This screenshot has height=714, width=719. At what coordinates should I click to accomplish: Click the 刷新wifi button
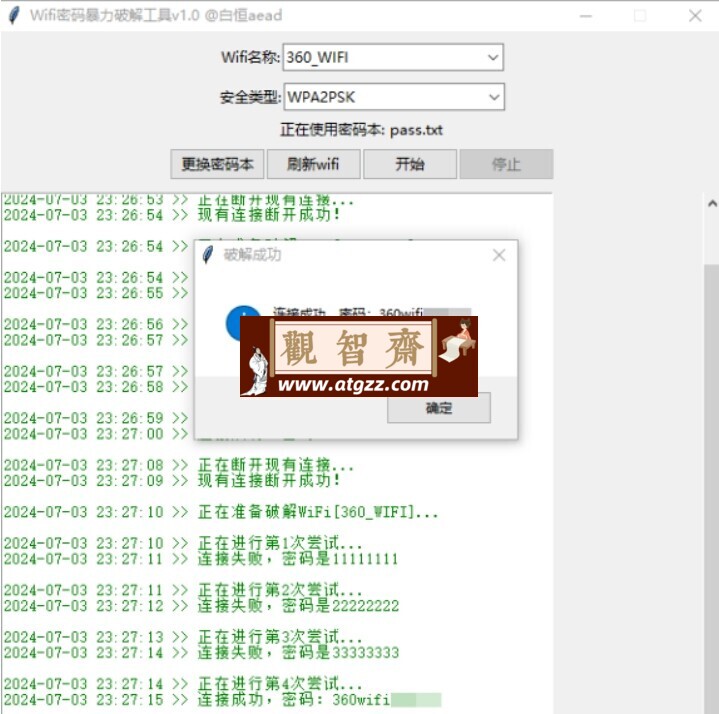click(313, 164)
